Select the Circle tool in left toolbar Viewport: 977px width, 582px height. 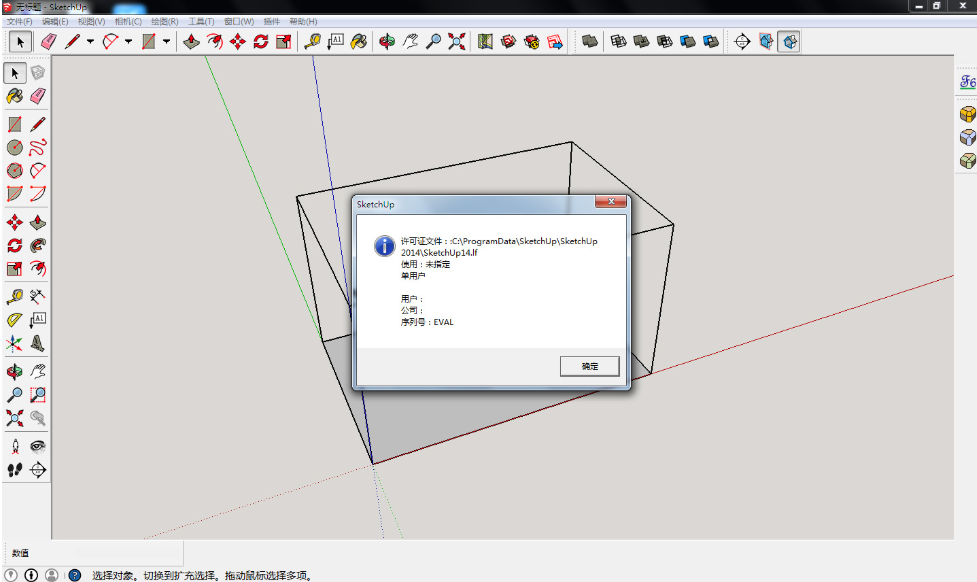coord(15,147)
